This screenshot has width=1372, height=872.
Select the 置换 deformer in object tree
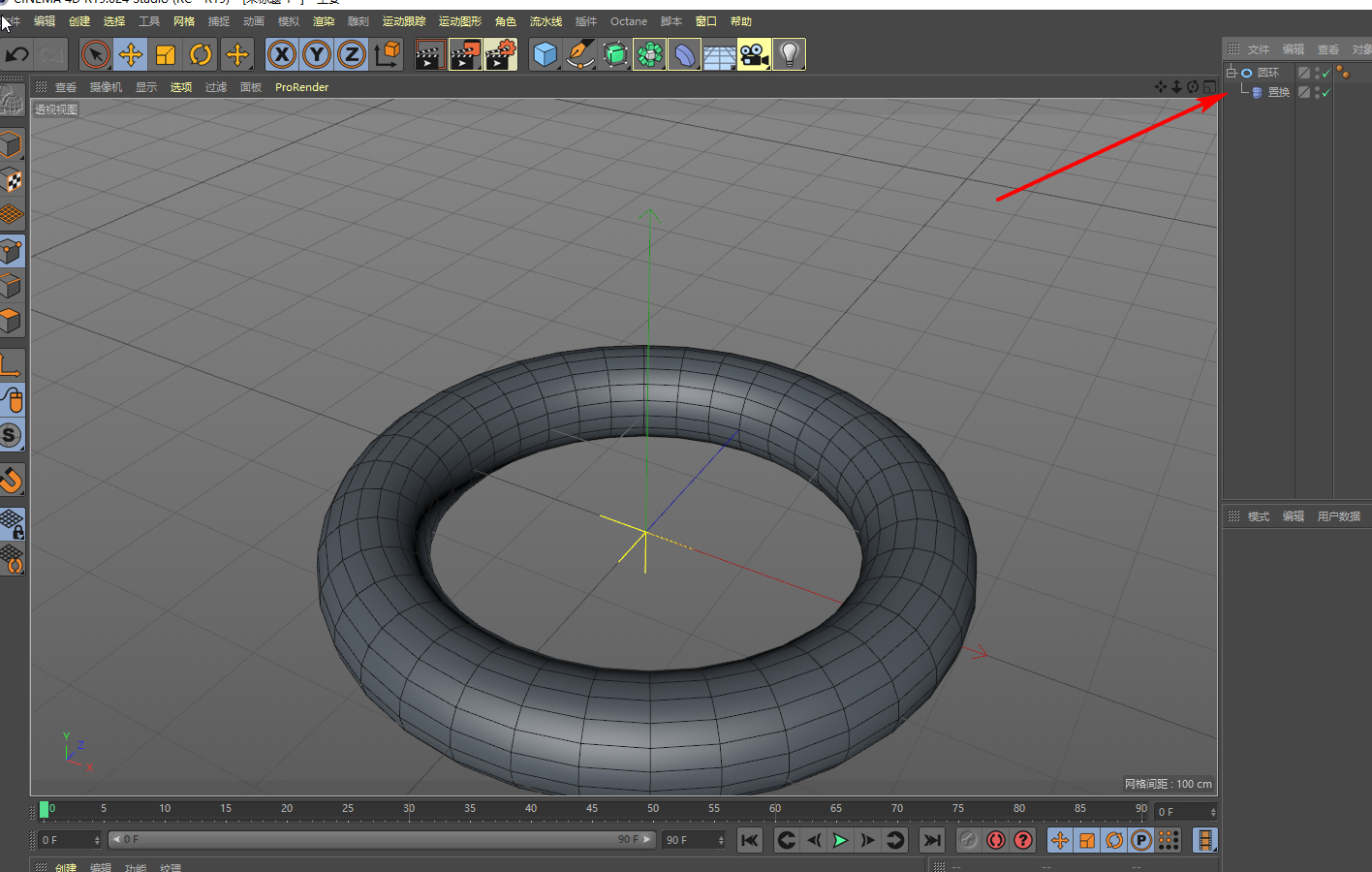coord(1279,92)
